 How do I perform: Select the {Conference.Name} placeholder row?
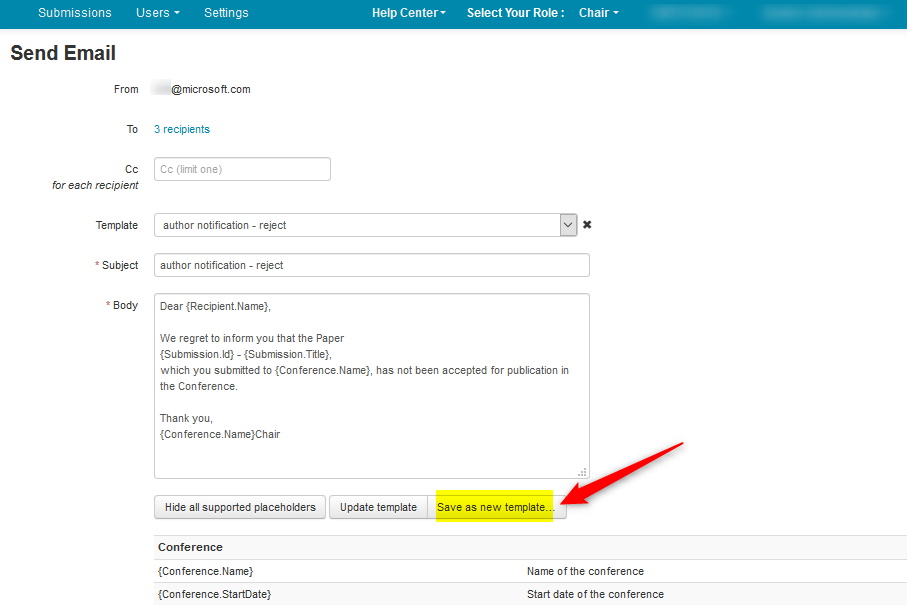[x=206, y=571]
